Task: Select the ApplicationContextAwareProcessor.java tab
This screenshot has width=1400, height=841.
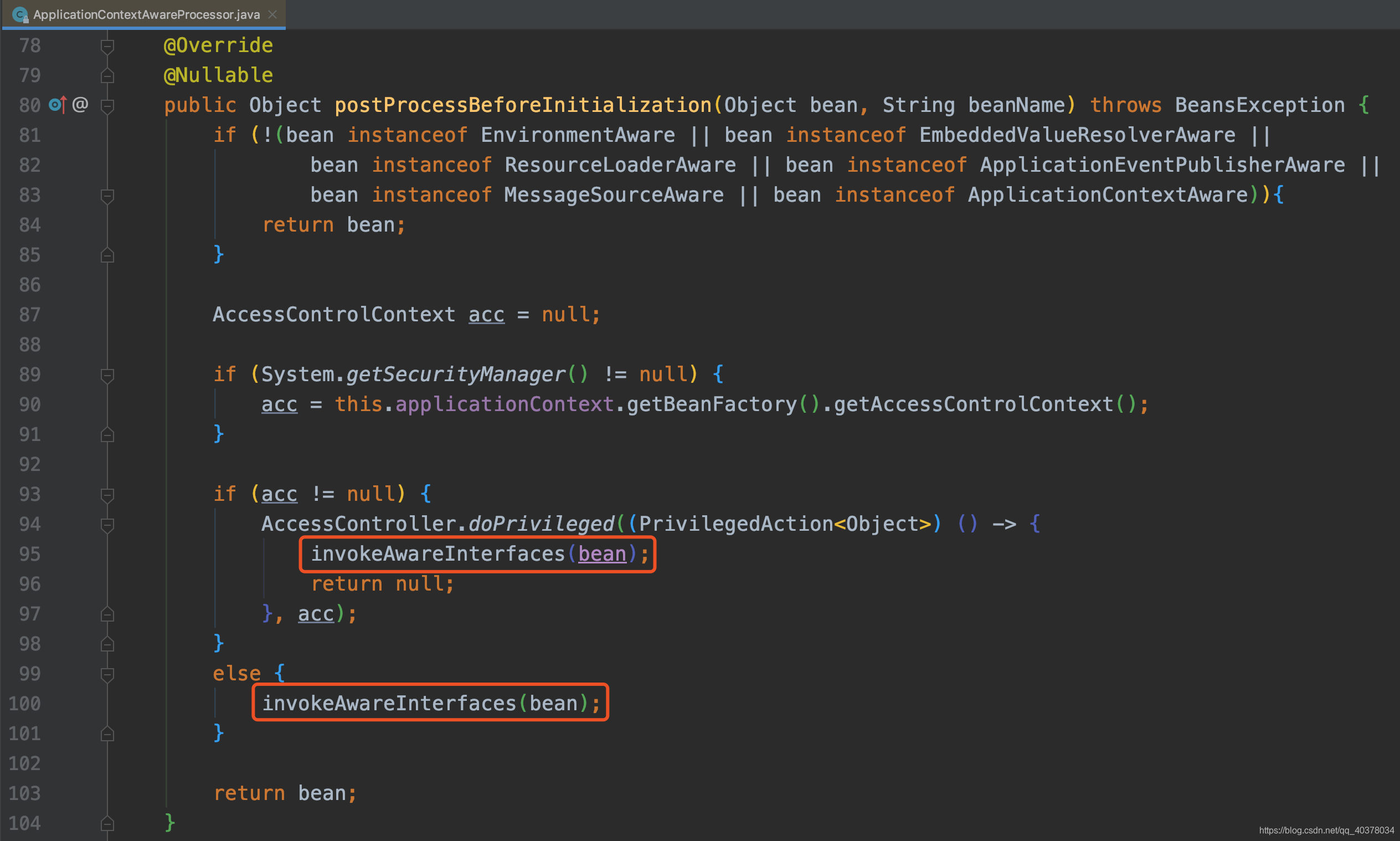Action: [144, 14]
